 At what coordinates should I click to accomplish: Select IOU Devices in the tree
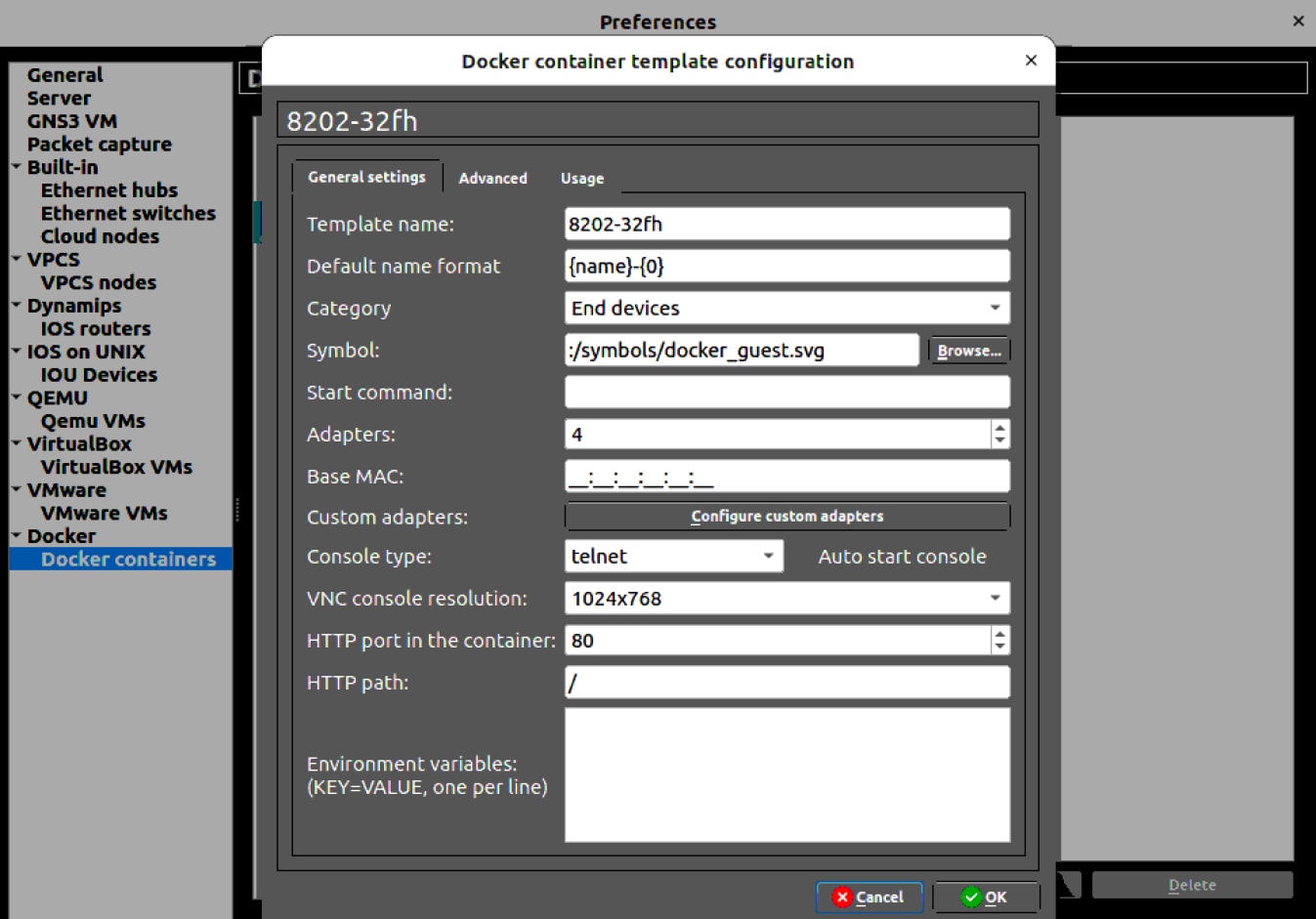[99, 375]
